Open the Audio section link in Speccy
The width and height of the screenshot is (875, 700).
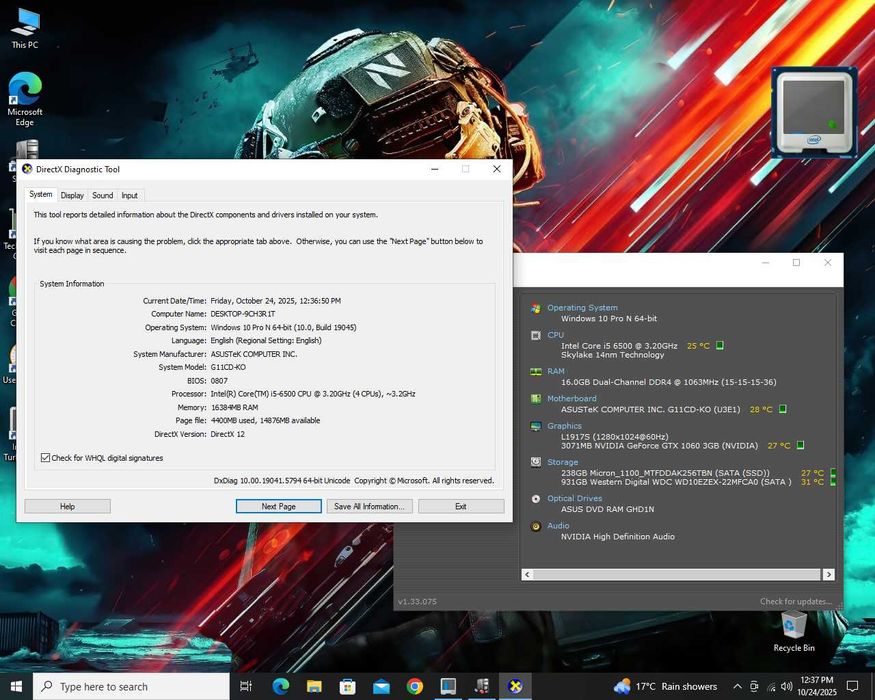coord(558,526)
